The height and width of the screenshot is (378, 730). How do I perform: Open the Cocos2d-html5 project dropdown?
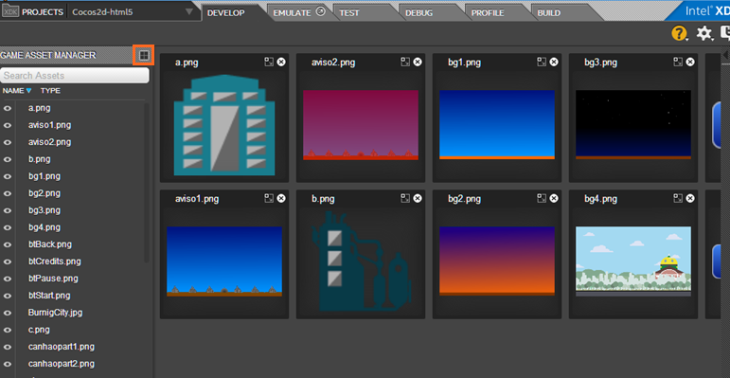(x=189, y=12)
